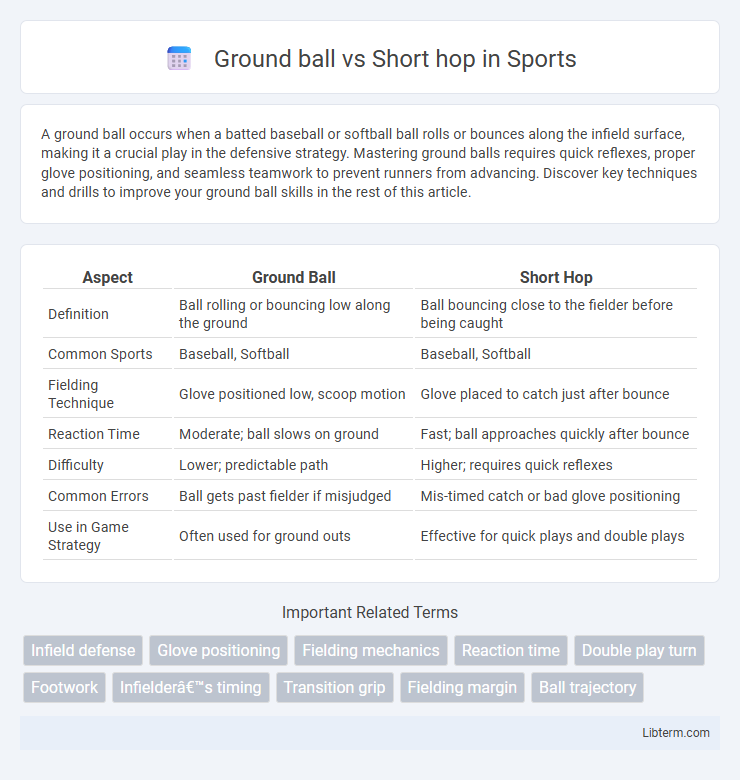Click the 'Short Hop' column header
740x780 pixels.
(556, 277)
